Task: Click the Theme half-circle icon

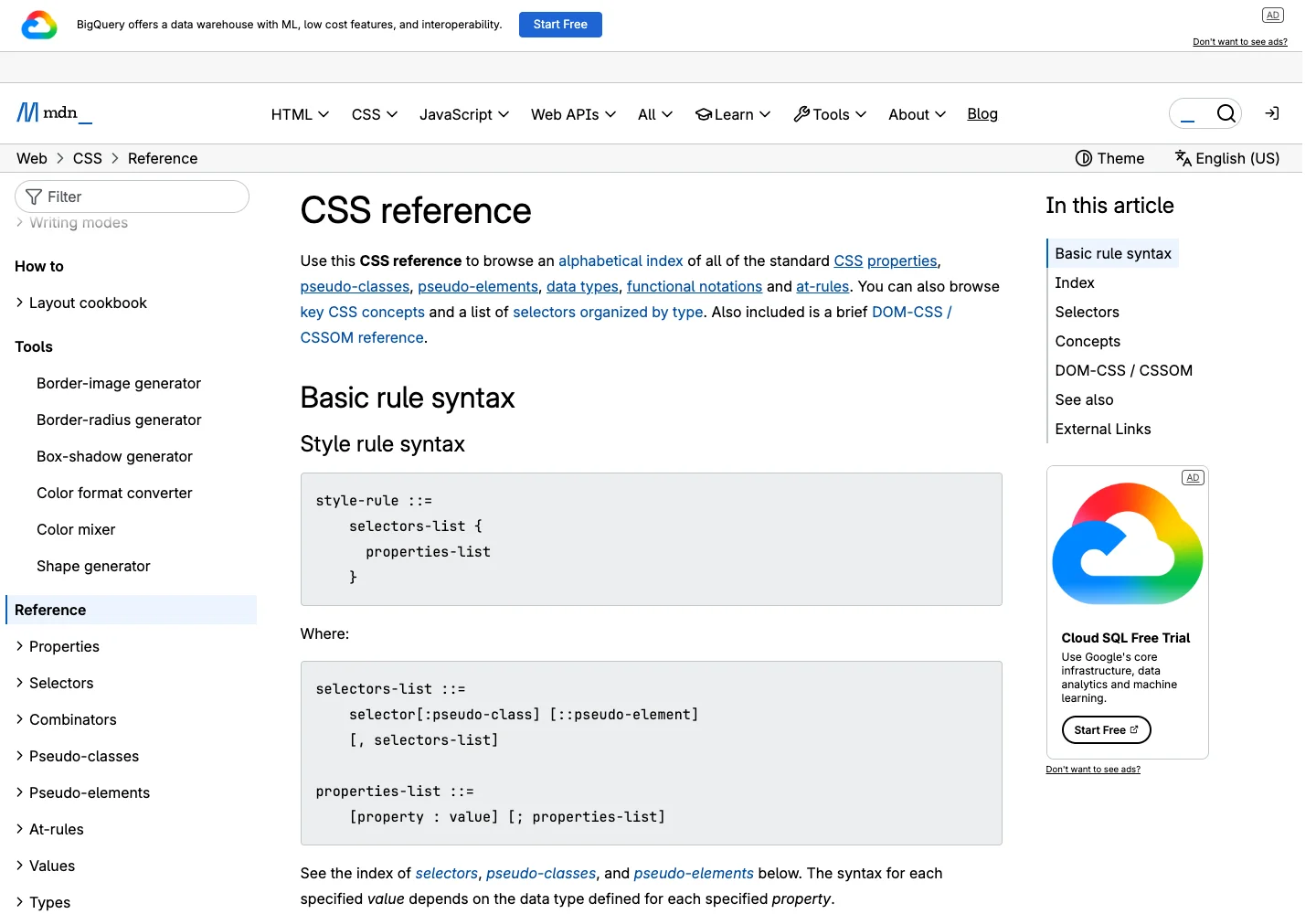Action: 1084,158
